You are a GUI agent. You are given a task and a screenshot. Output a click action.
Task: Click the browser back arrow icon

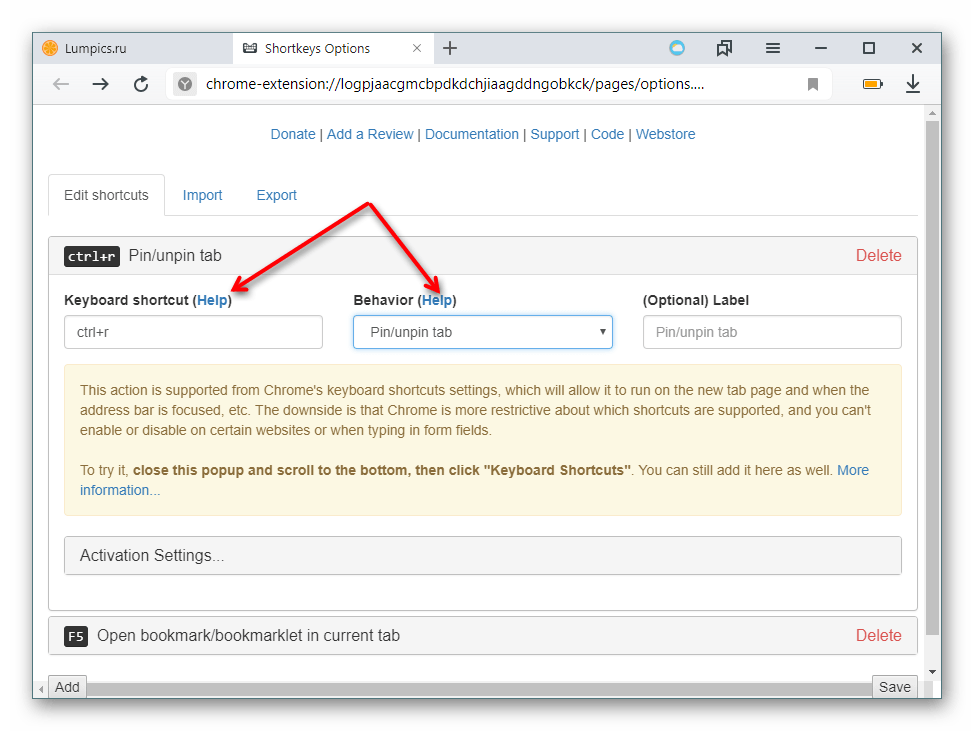[x=61, y=85]
